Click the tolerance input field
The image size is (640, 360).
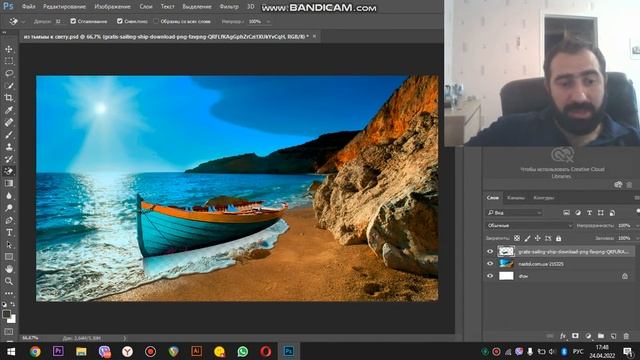tap(58, 21)
